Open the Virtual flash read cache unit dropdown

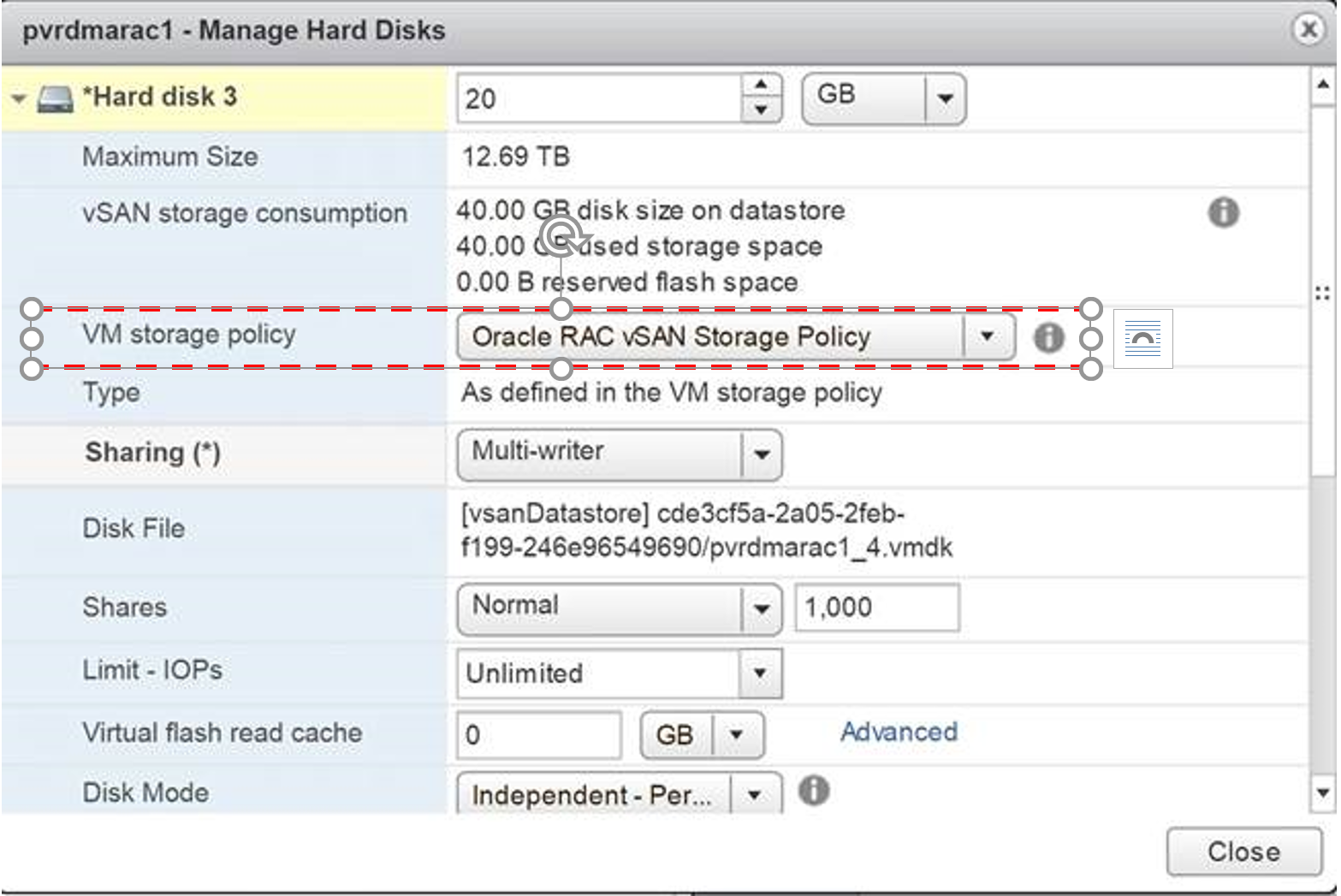coord(736,734)
